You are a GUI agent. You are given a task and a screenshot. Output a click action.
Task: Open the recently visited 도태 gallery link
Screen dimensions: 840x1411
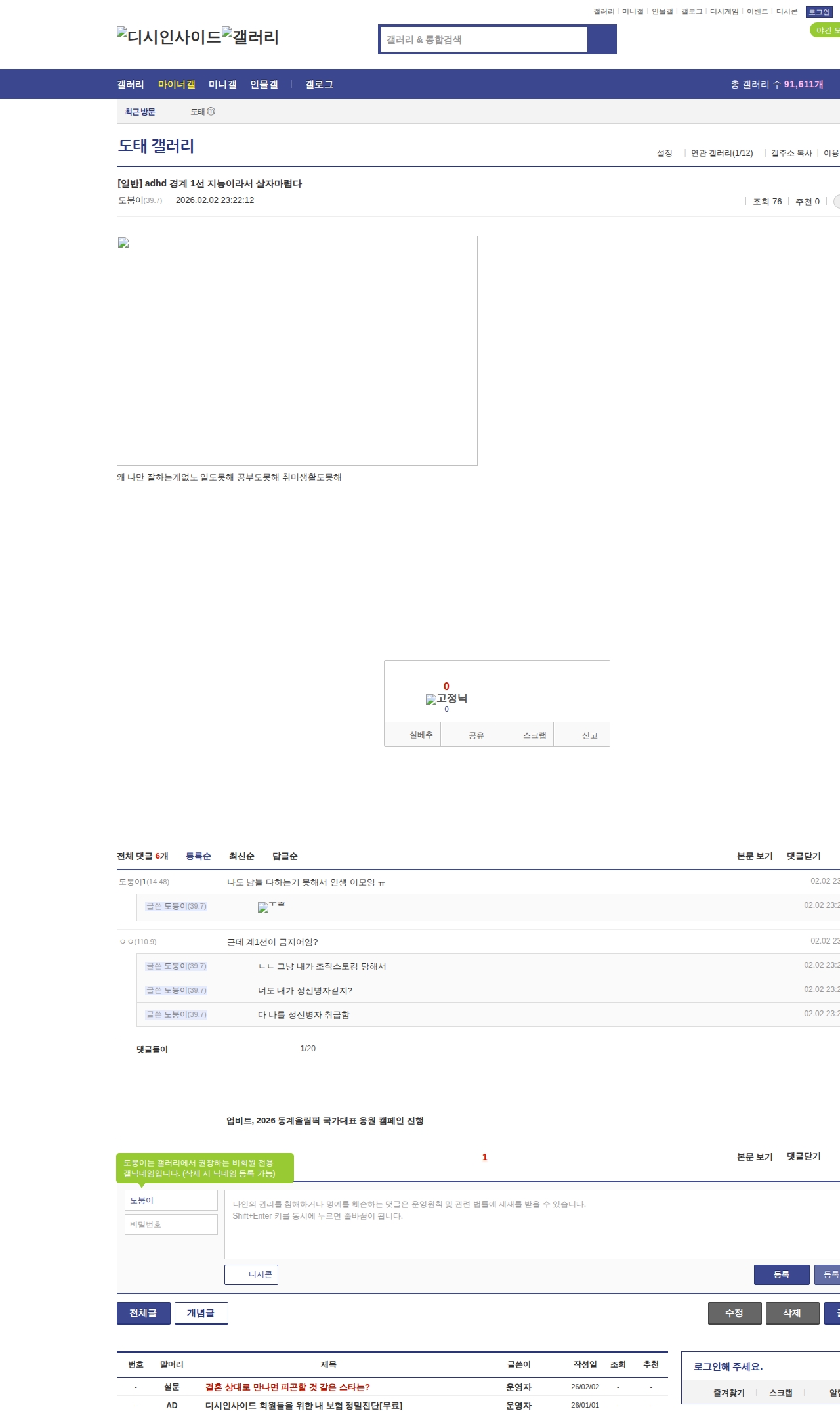coord(202,112)
